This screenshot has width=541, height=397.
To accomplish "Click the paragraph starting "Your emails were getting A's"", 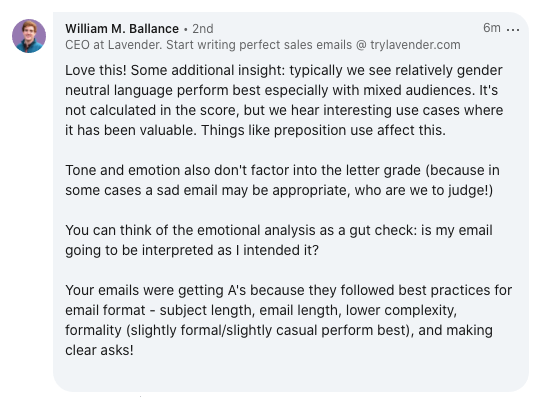I will click(288, 320).
